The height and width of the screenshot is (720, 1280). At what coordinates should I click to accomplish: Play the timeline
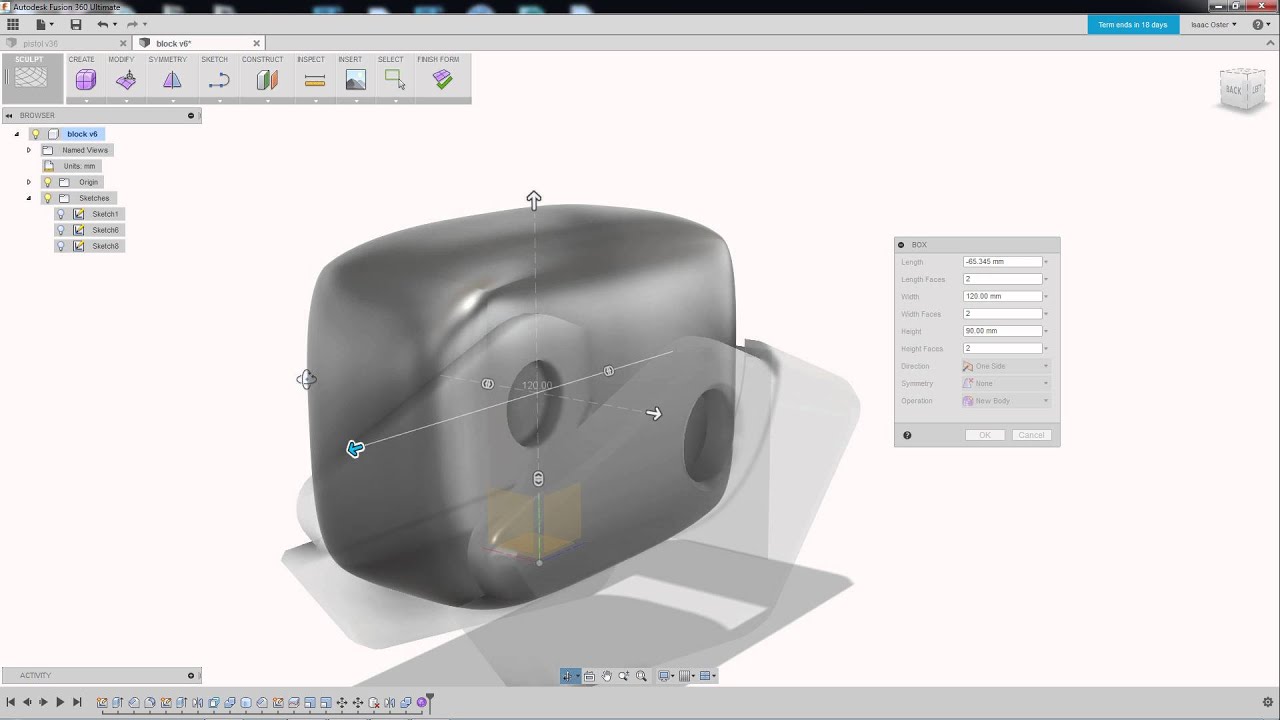pos(60,703)
